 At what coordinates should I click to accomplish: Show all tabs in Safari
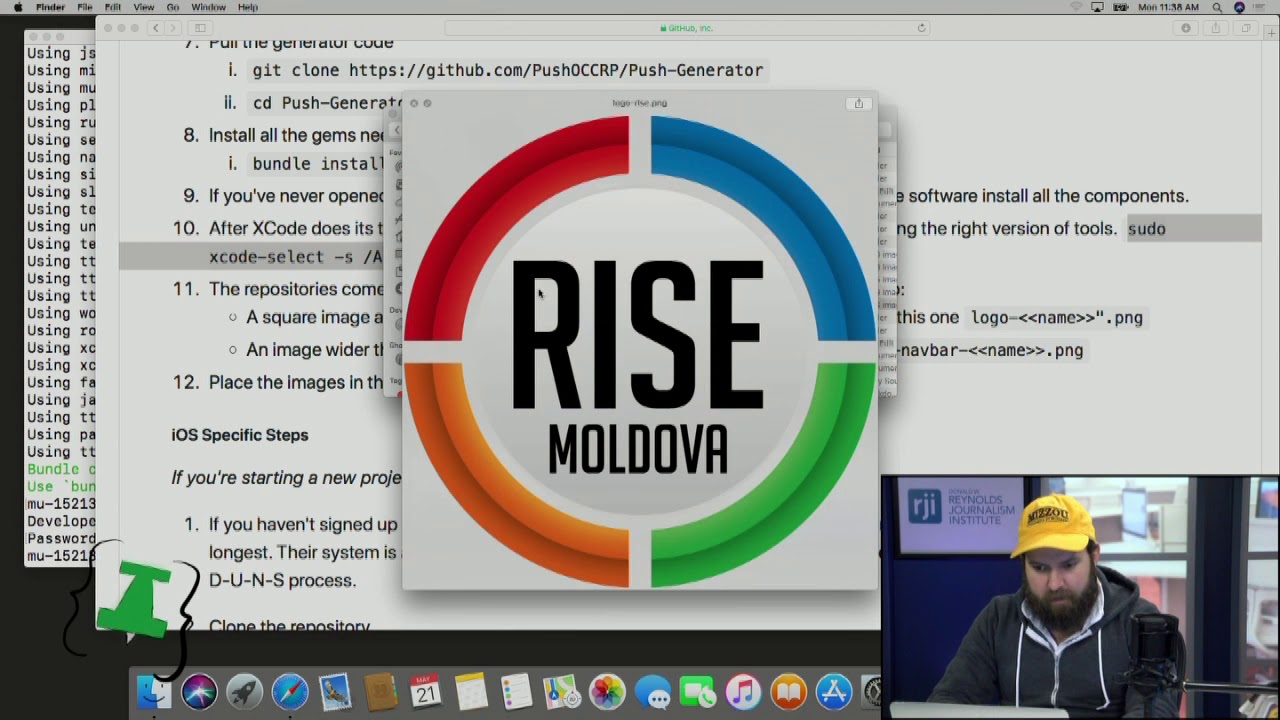click(1246, 28)
